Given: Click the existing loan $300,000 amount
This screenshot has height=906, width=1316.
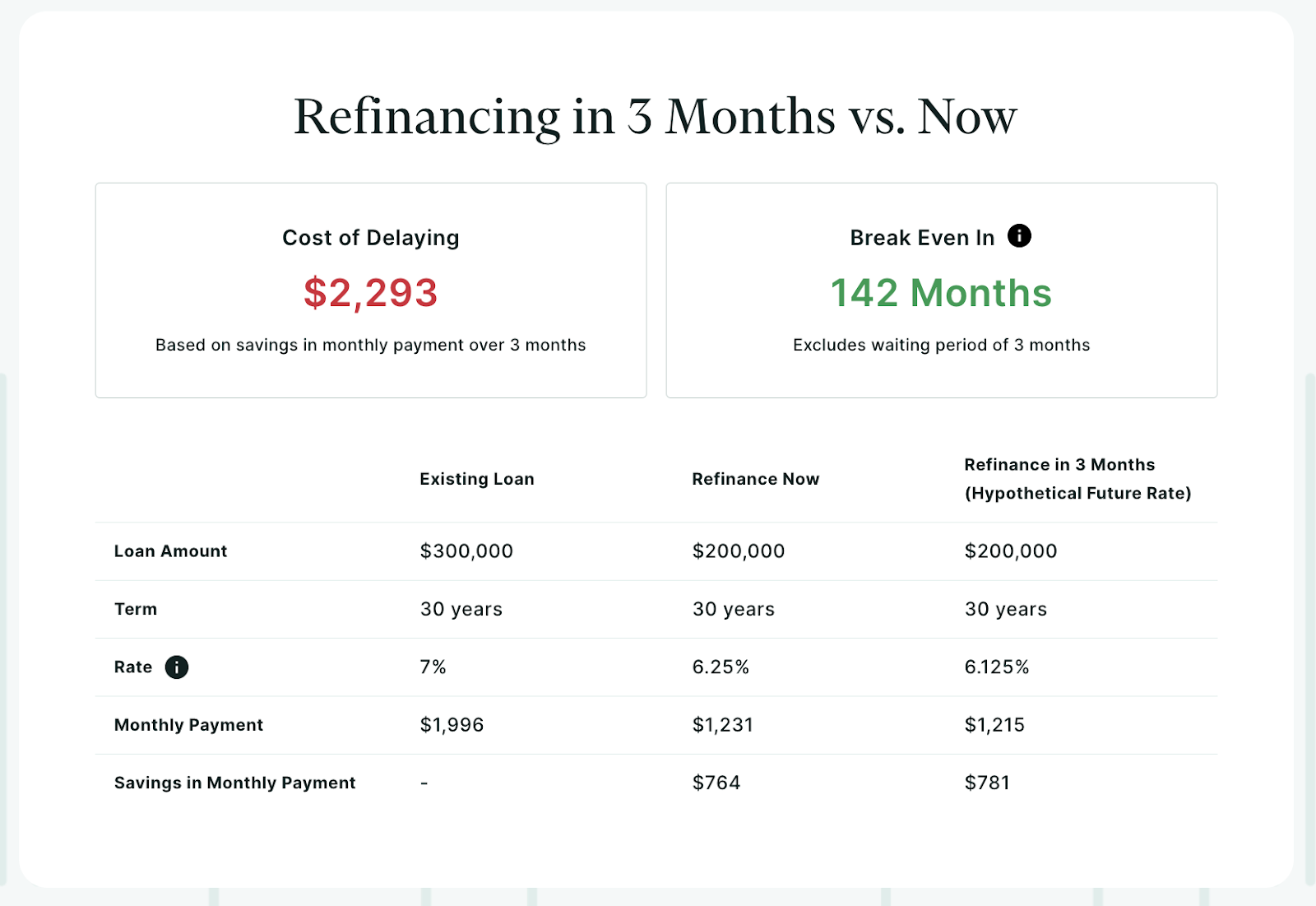Looking at the screenshot, I should pyautogui.click(x=466, y=551).
